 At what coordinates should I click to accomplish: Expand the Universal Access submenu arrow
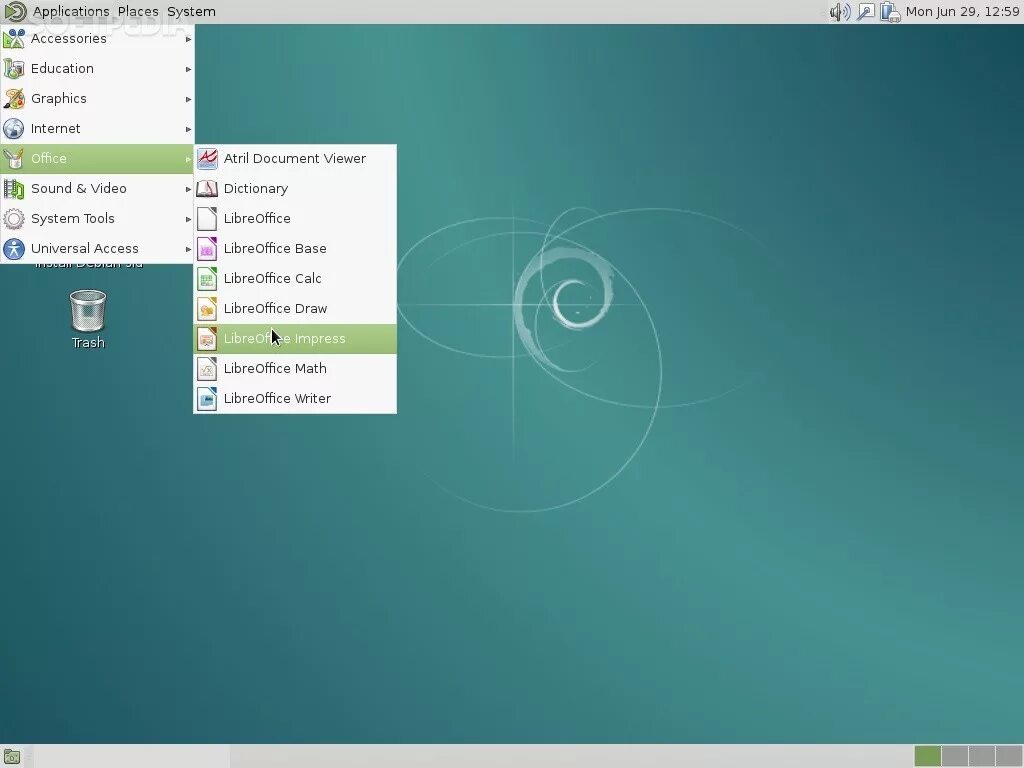pyautogui.click(x=188, y=249)
